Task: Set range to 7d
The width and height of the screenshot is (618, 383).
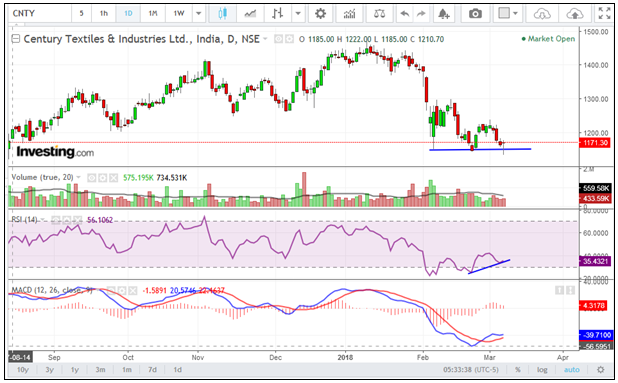Action: pos(152,370)
